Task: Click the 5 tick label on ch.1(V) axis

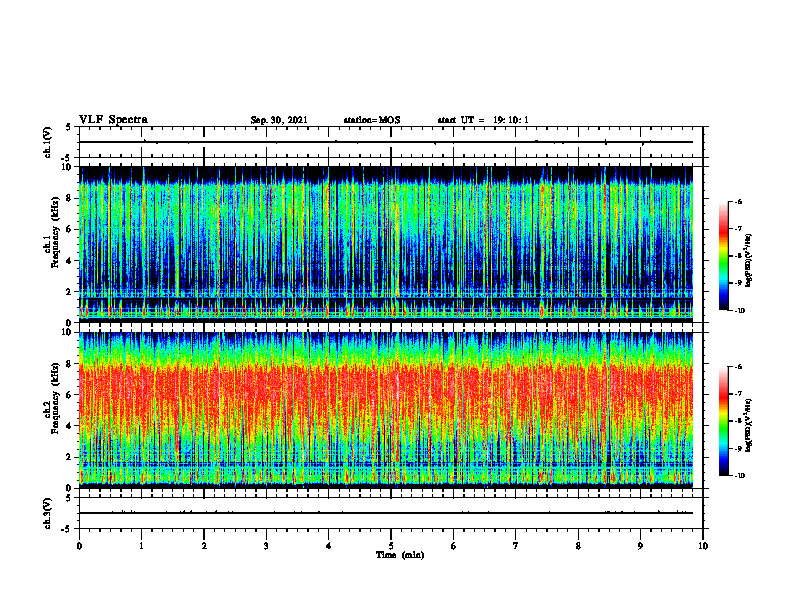Action: [70, 127]
